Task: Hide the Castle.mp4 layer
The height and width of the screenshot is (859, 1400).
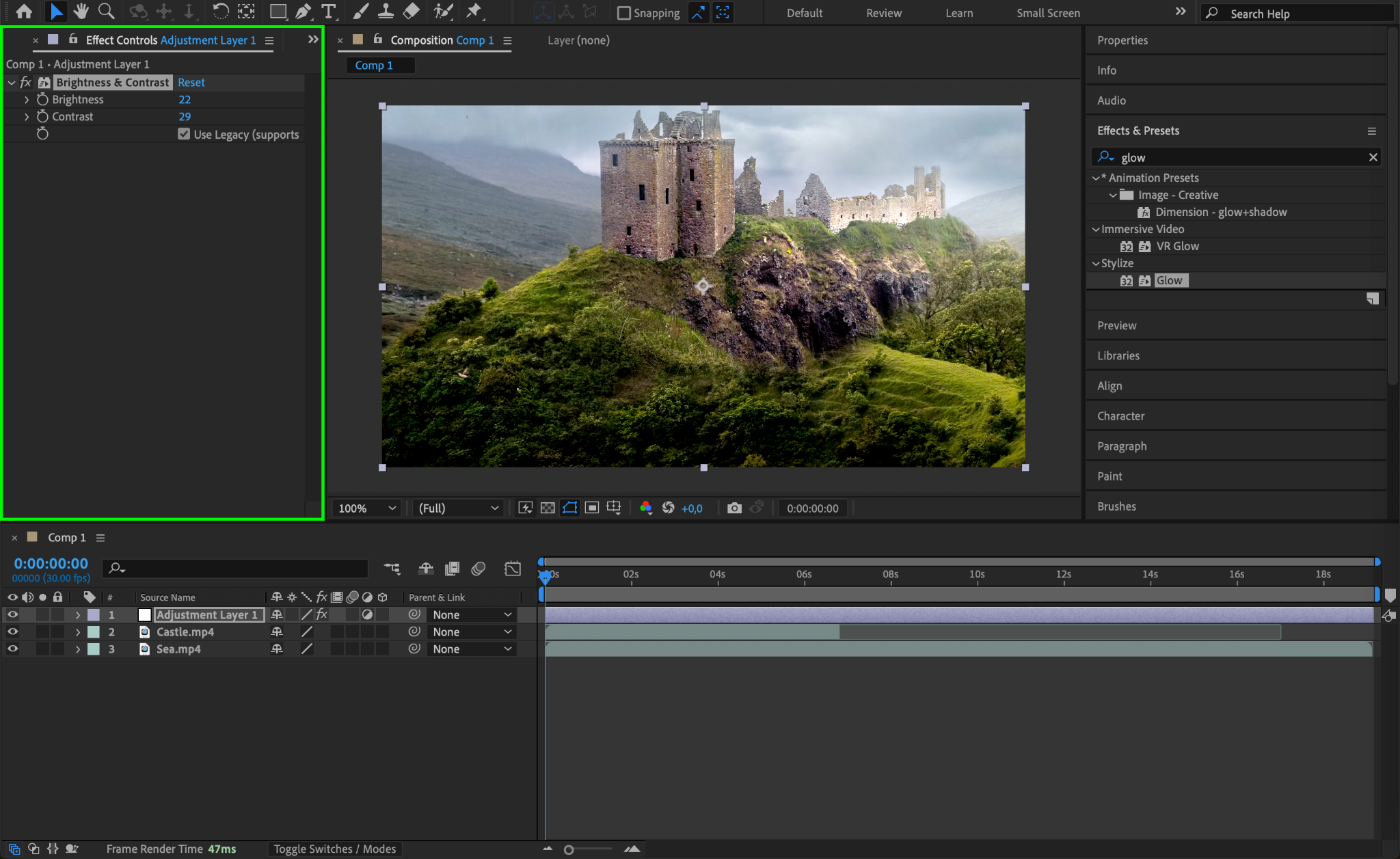Action: click(12, 631)
